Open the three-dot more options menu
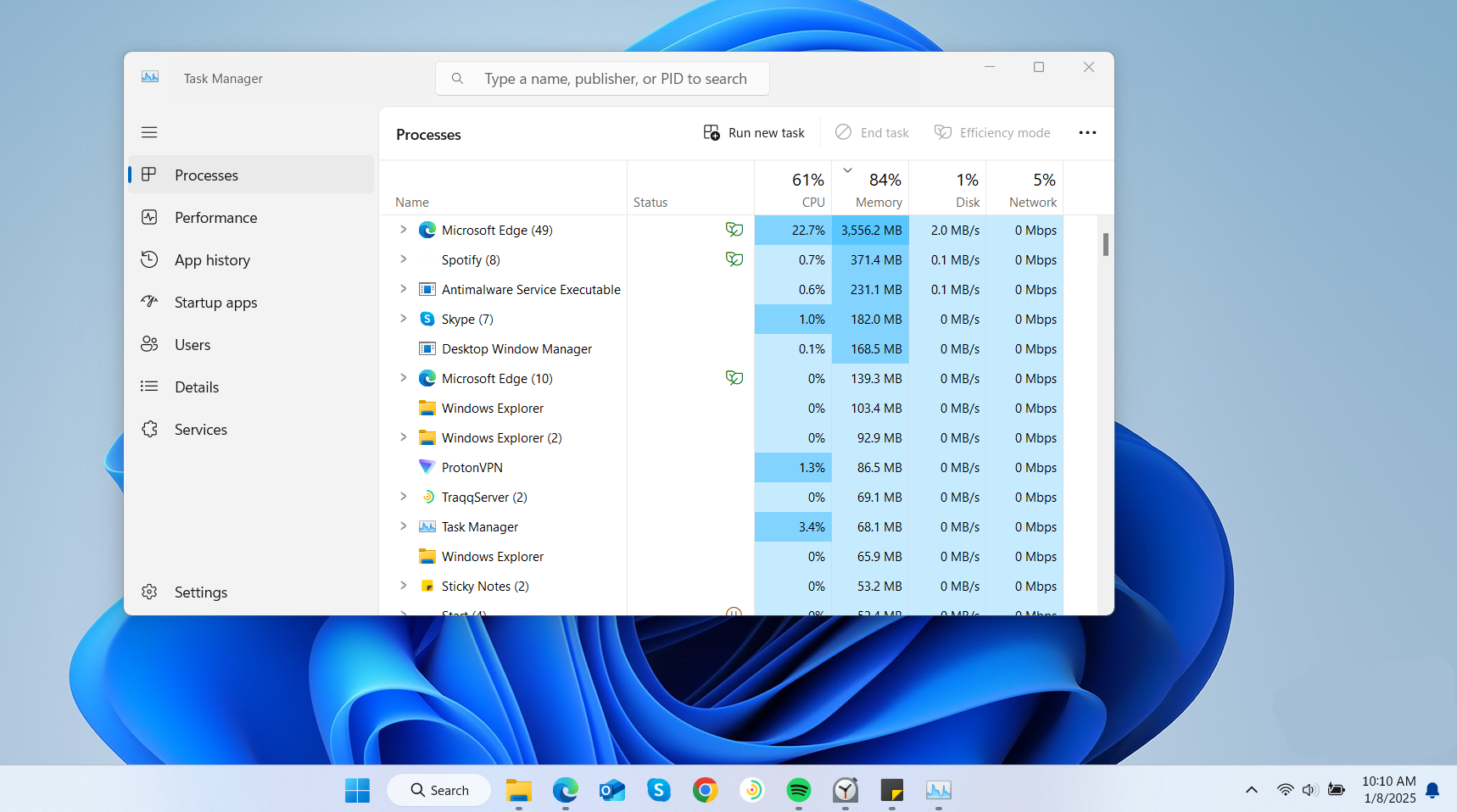This screenshot has width=1457, height=812. pyautogui.click(x=1087, y=132)
